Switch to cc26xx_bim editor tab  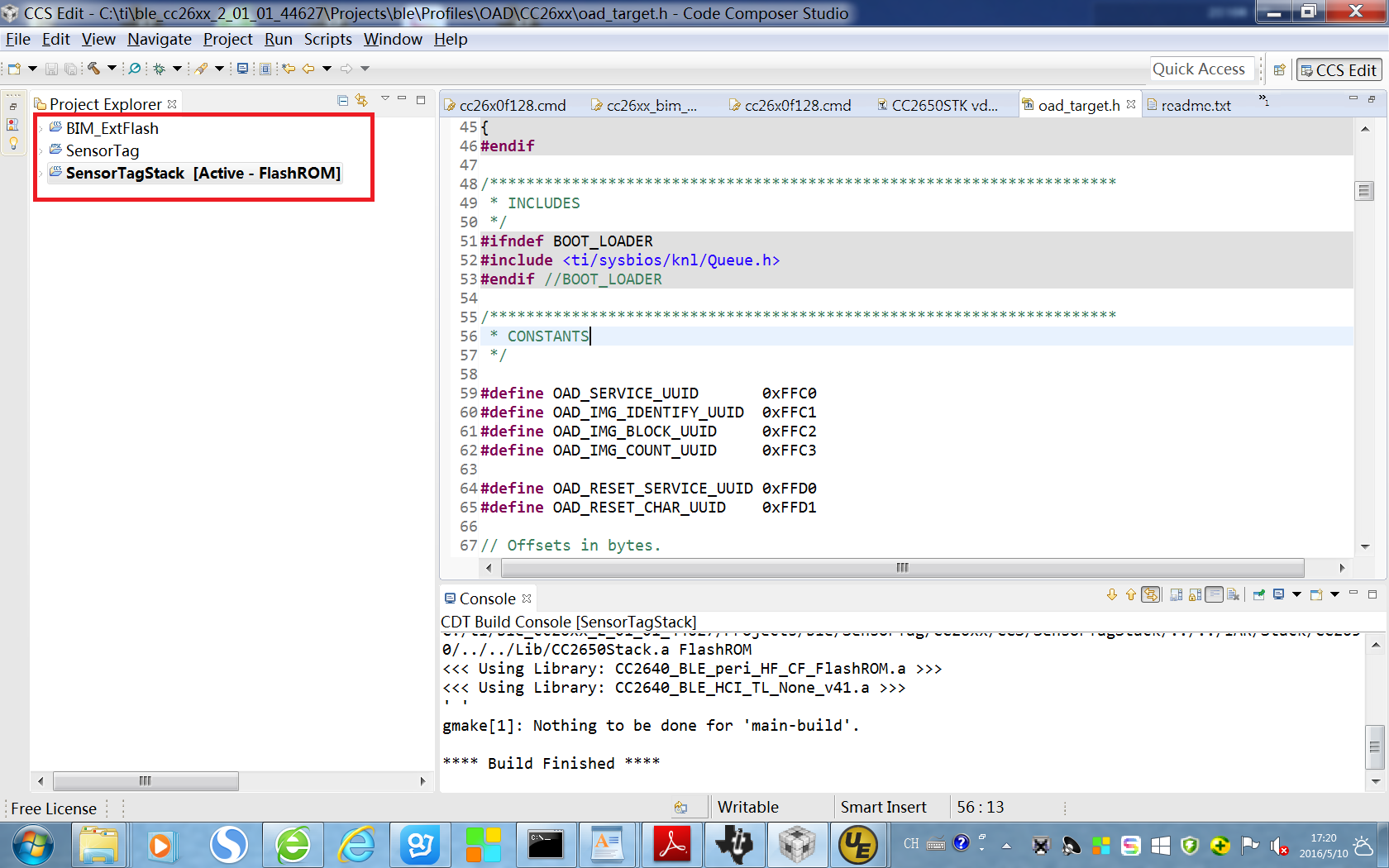tap(644, 105)
